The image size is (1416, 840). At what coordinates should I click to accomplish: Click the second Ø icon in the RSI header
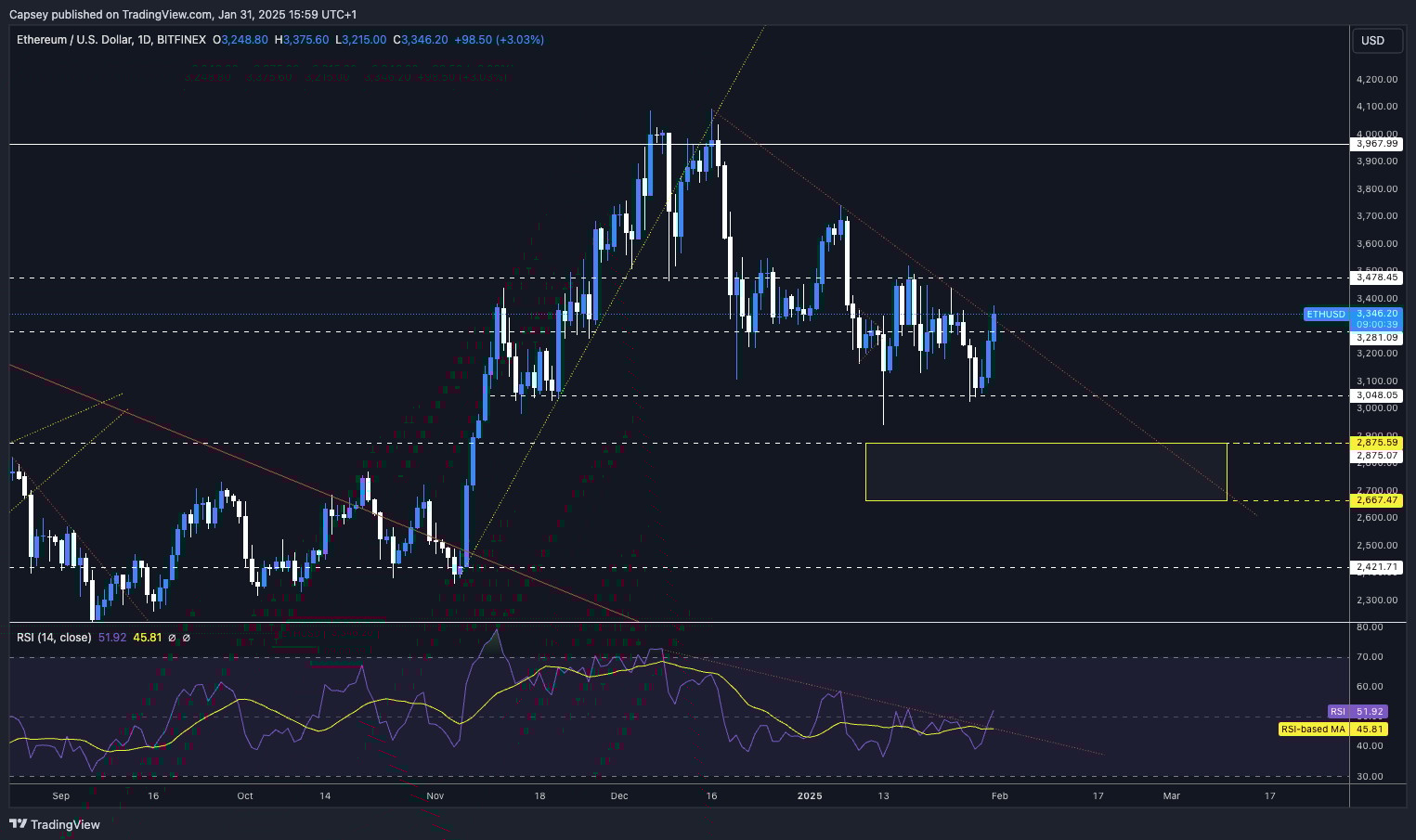coord(186,638)
